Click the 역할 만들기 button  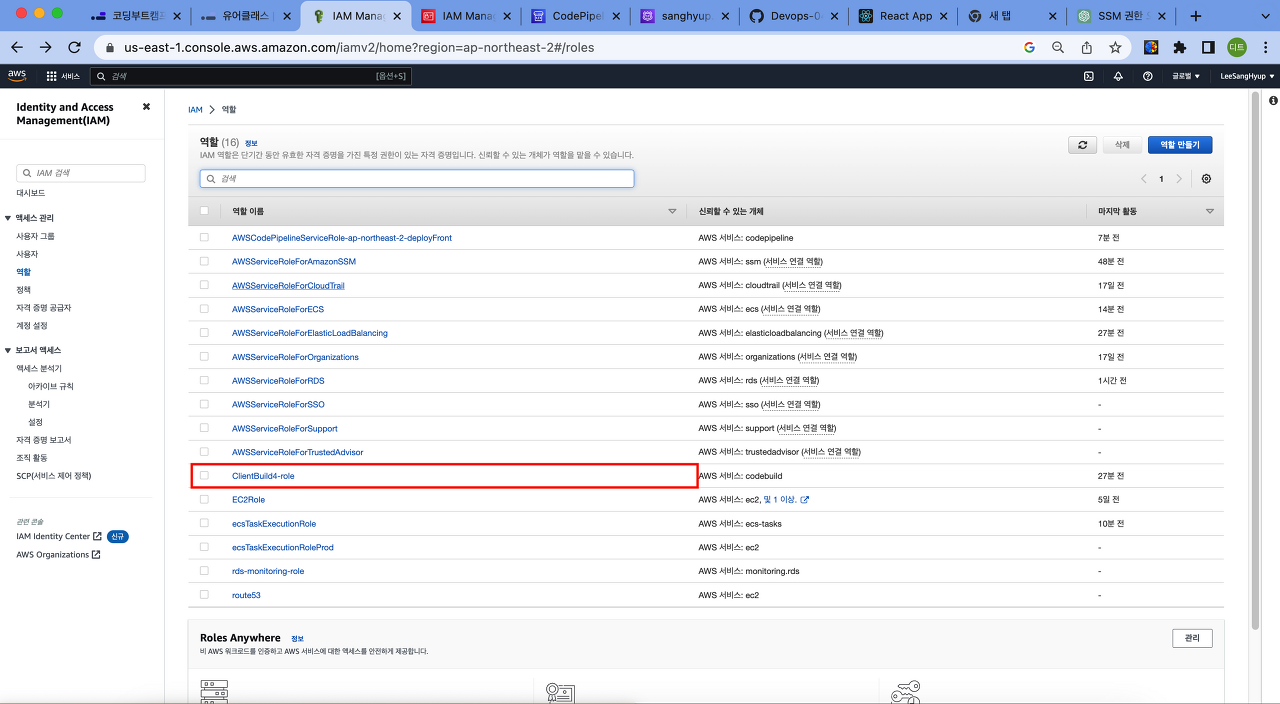[1180, 145]
